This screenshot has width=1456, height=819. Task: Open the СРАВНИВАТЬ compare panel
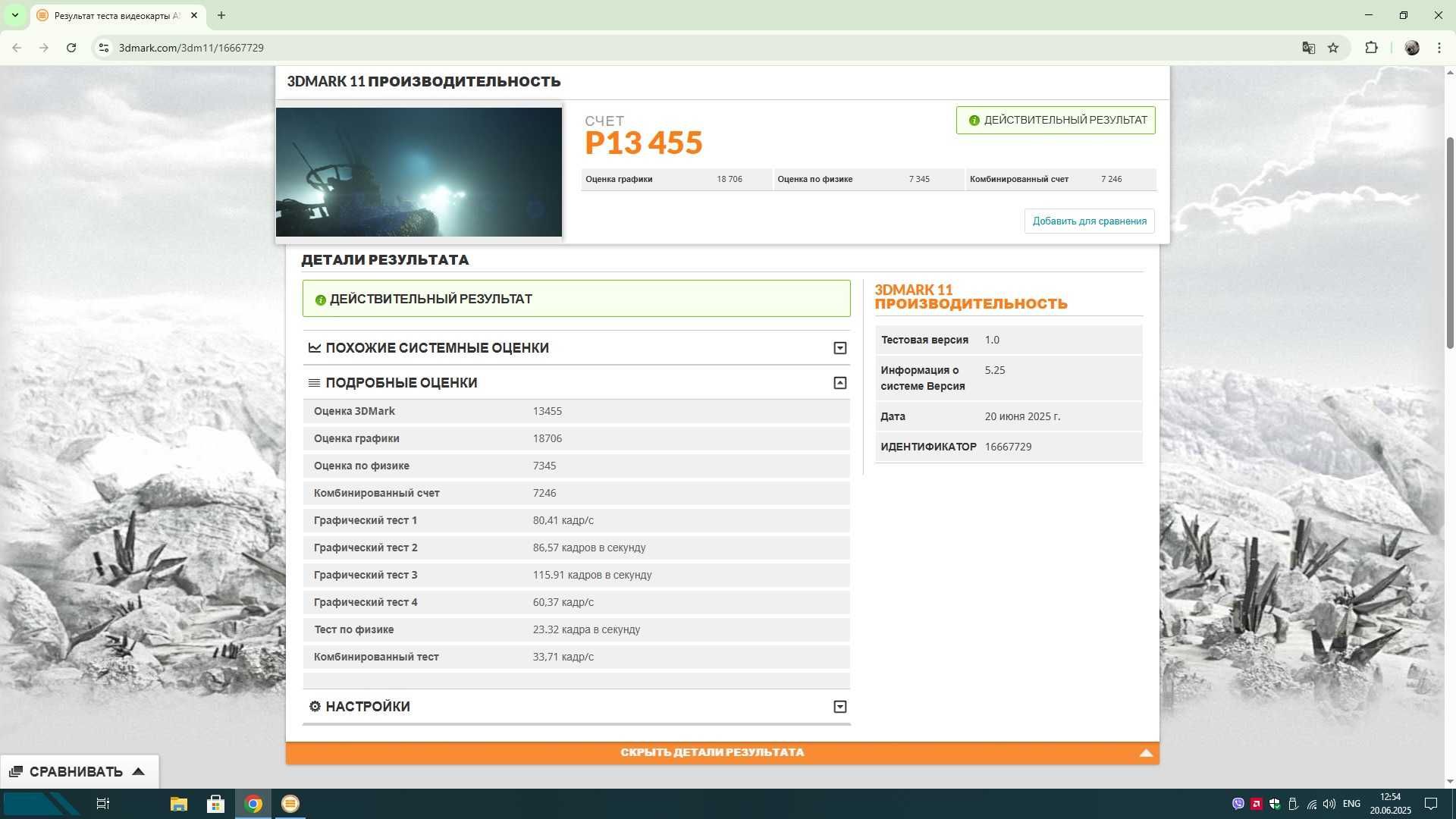coord(79,771)
